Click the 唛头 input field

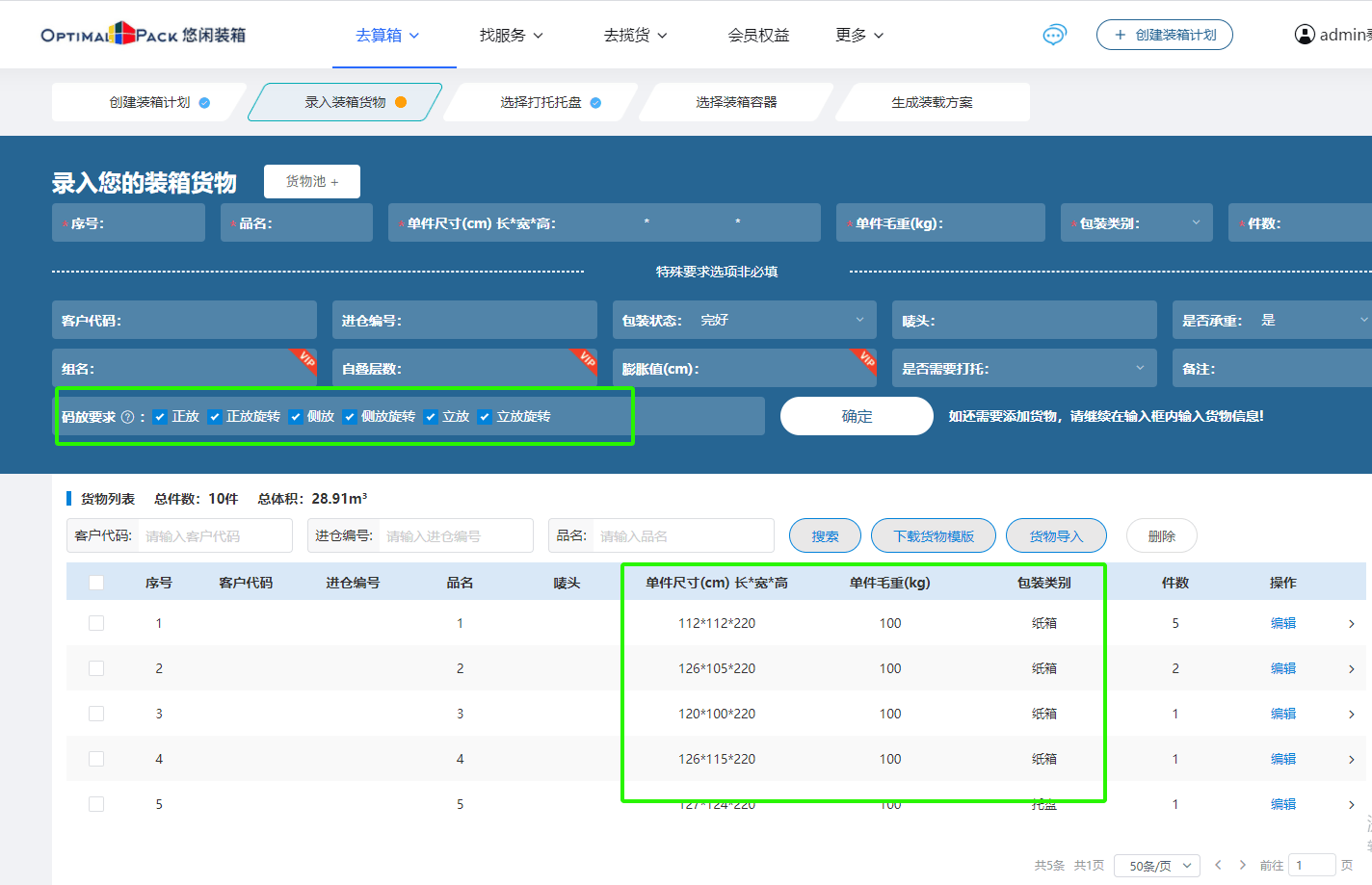1024,320
